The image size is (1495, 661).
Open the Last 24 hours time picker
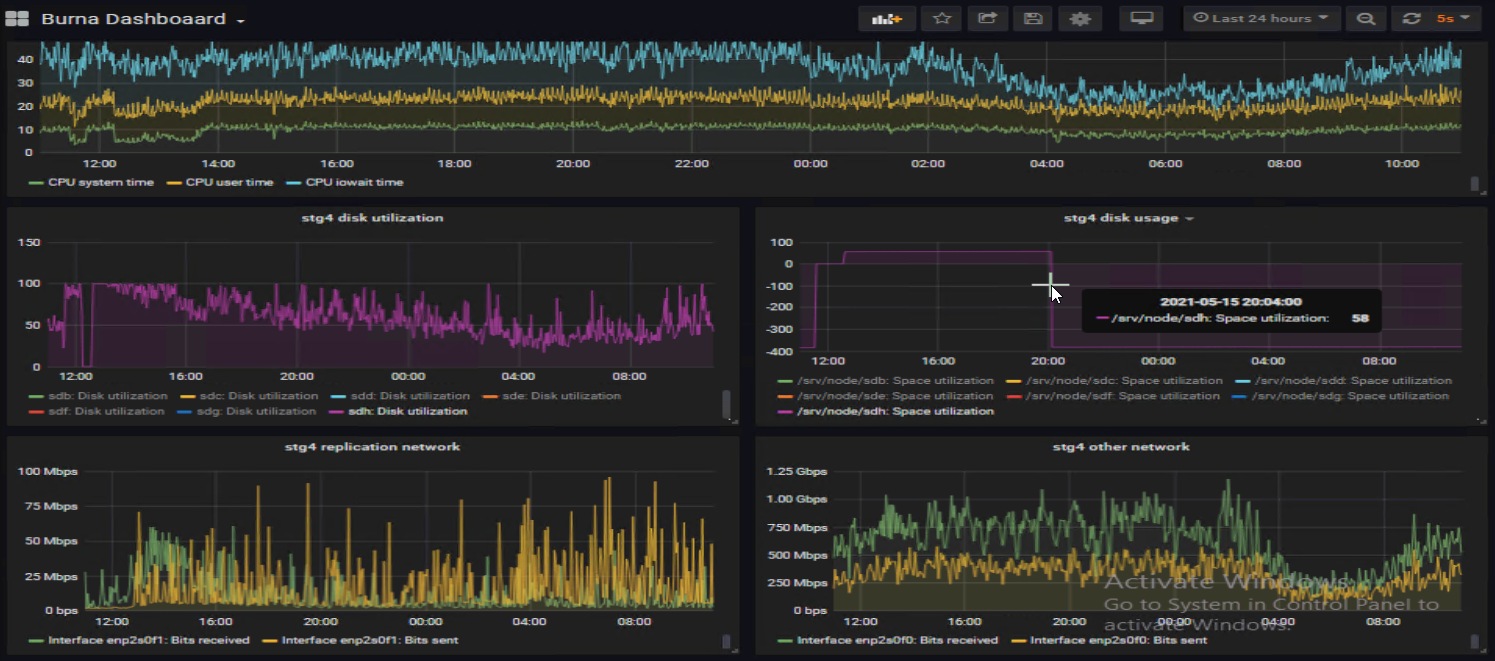coord(1260,19)
